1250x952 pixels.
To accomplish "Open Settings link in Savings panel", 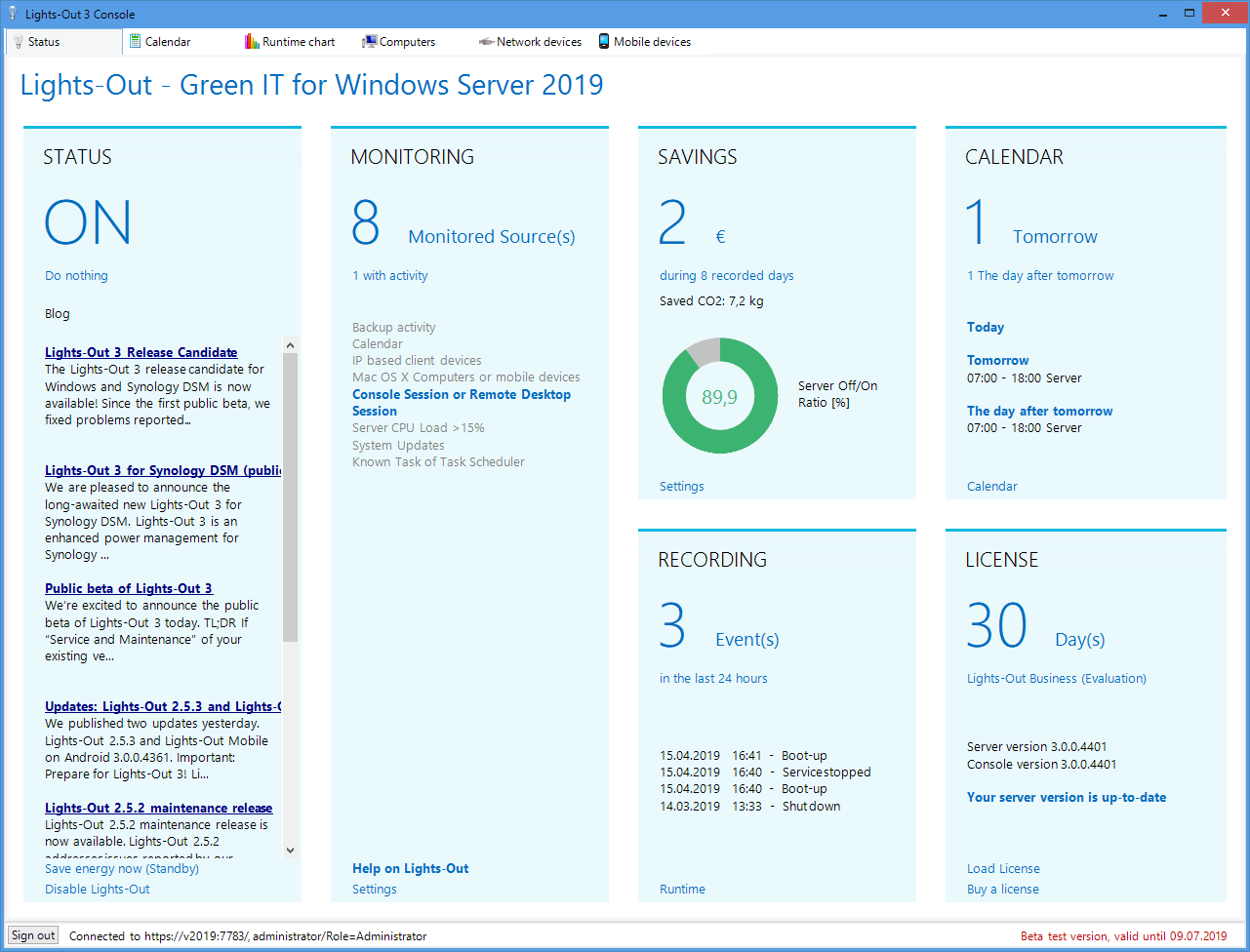I will (x=682, y=486).
